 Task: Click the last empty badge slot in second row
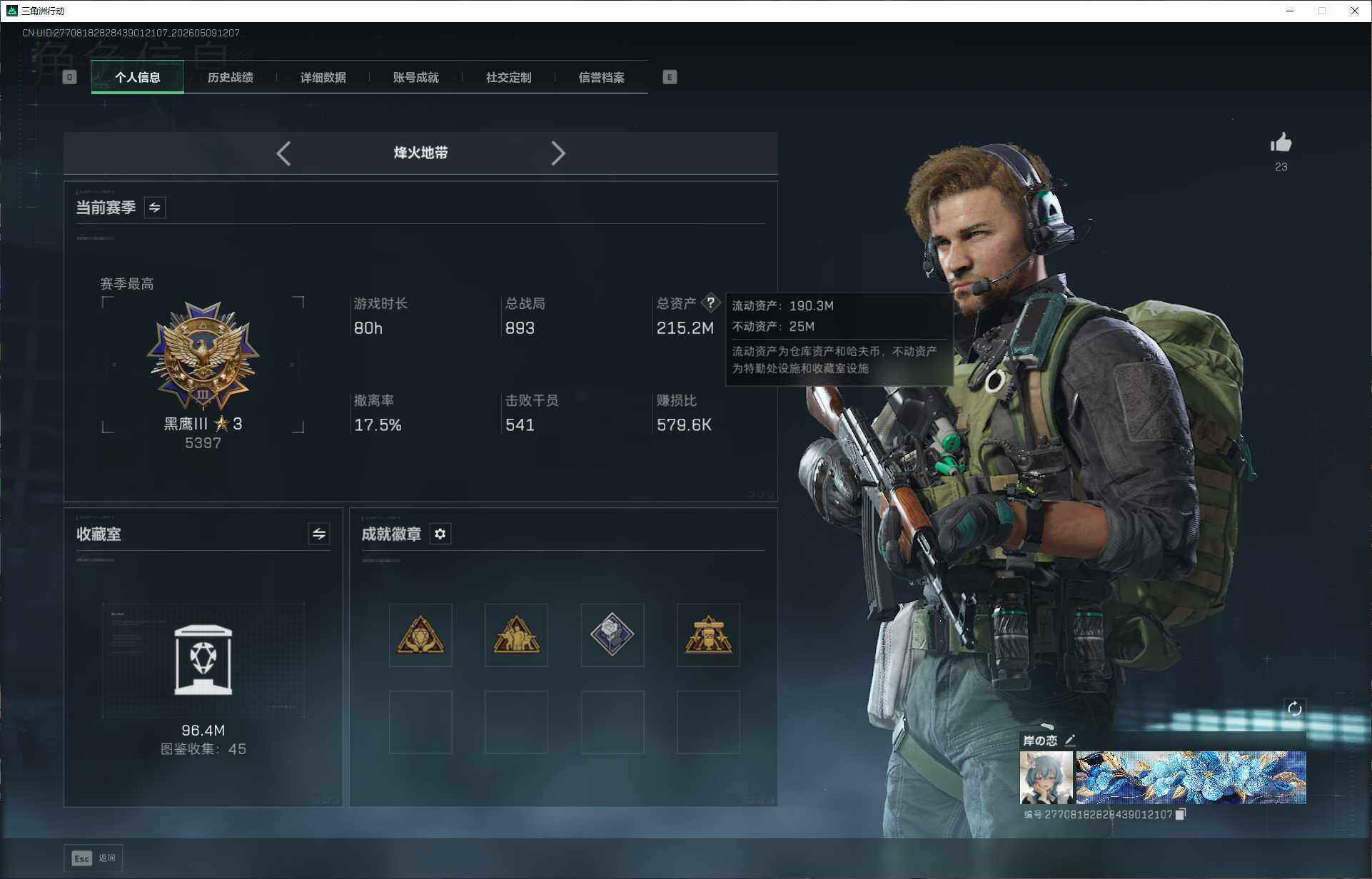(708, 722)
